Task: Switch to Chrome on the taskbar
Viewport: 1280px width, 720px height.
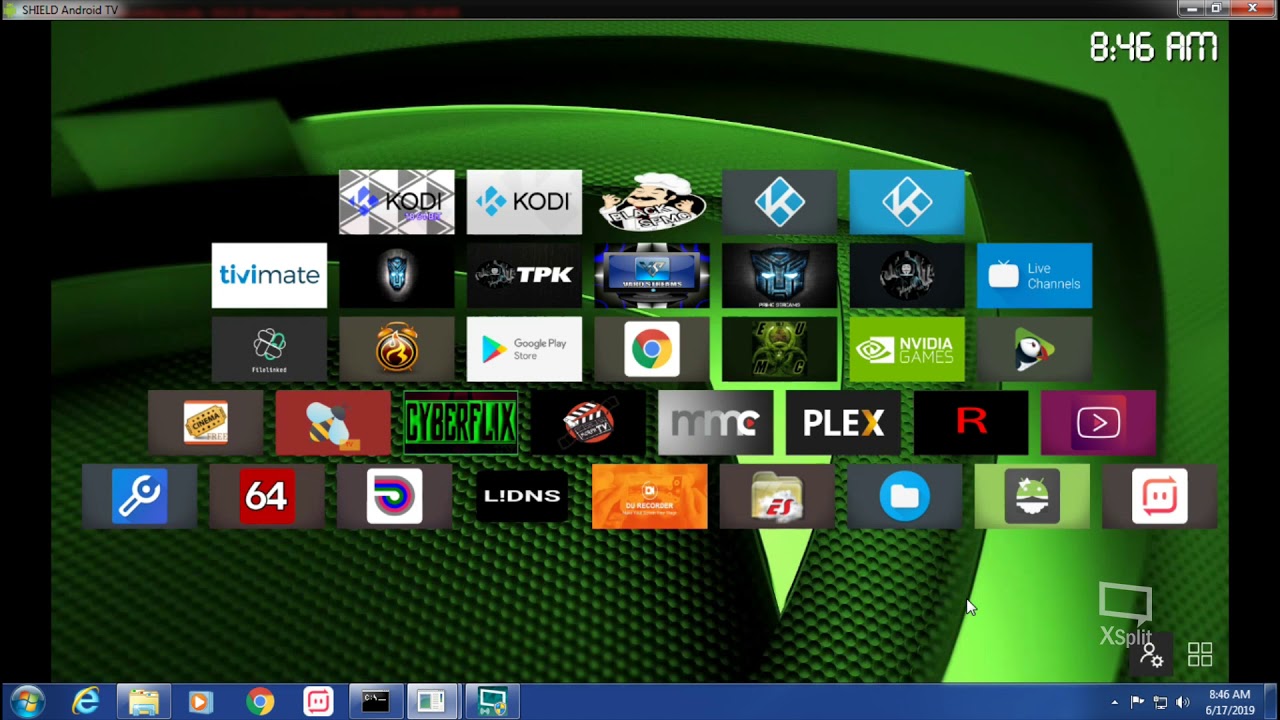Action: [260, 702]
